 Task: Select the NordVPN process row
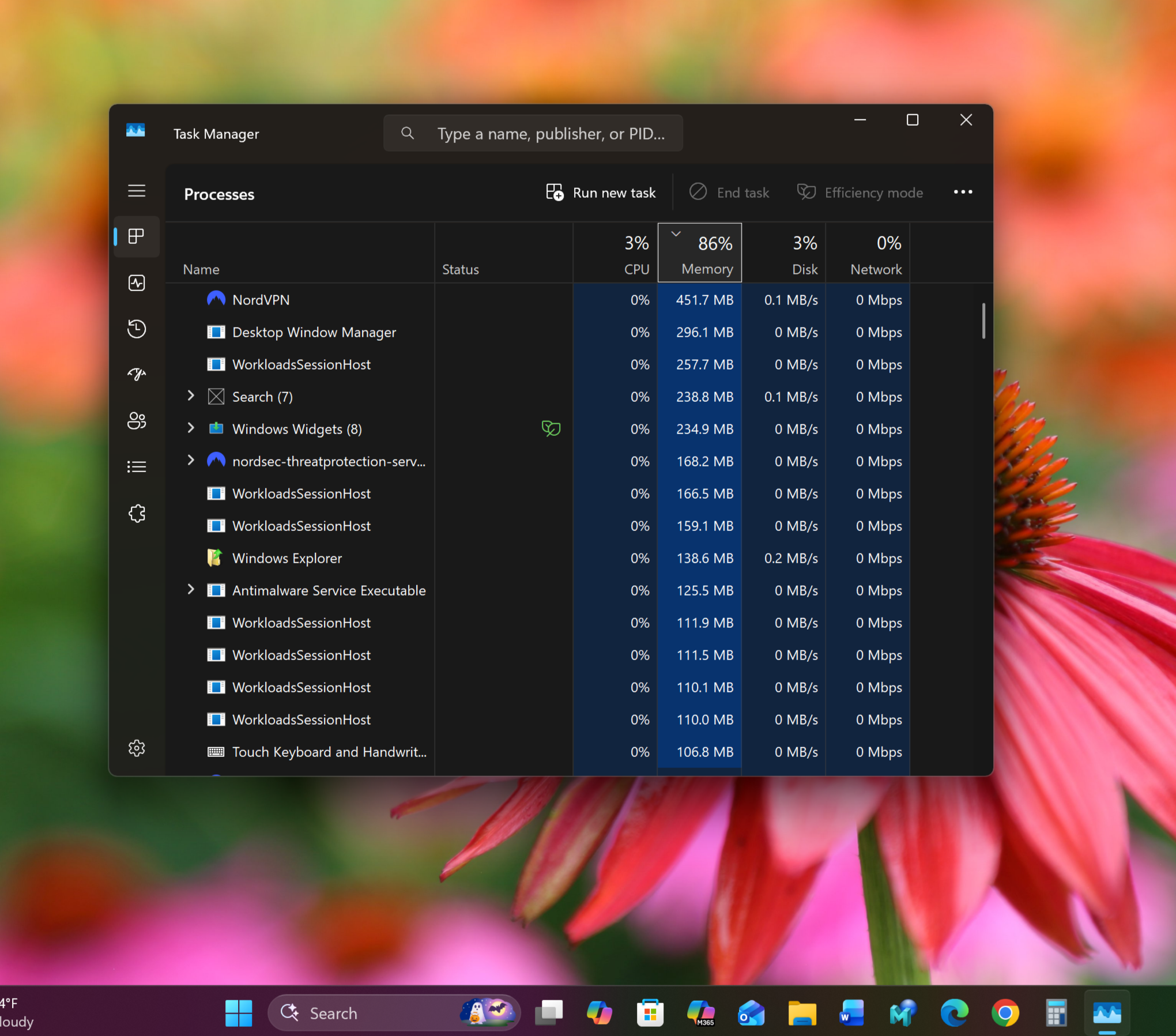261,300
